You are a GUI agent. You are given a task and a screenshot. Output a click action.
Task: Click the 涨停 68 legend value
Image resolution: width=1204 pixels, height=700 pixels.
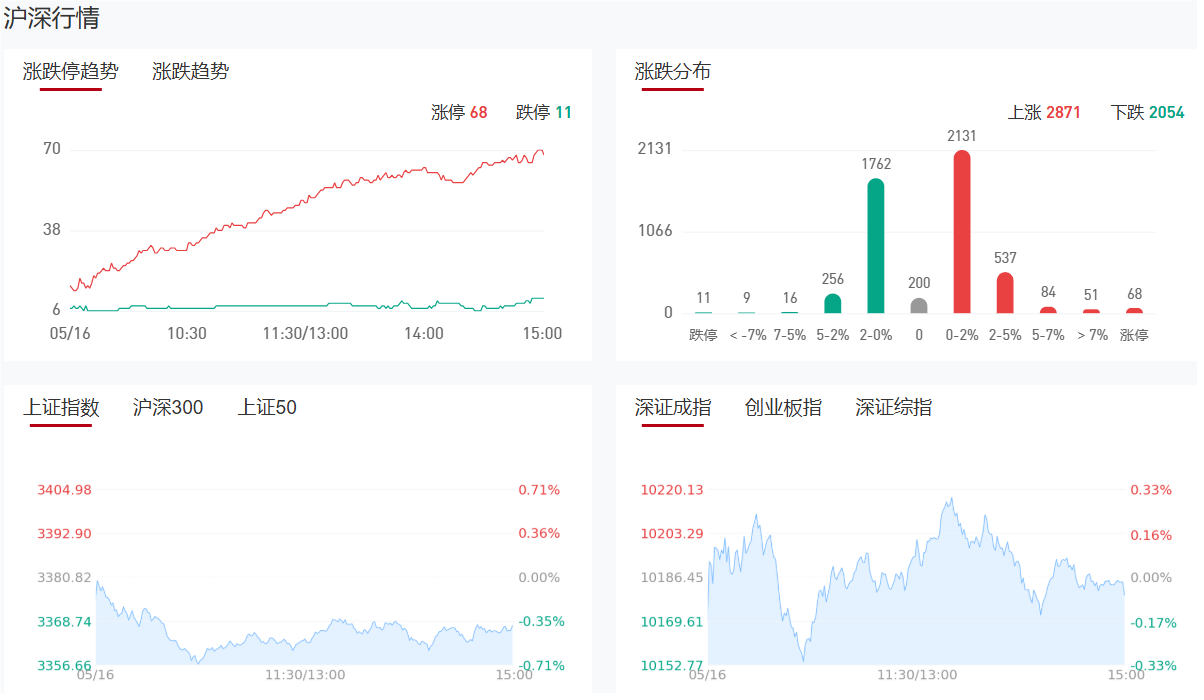click(459, 113)
